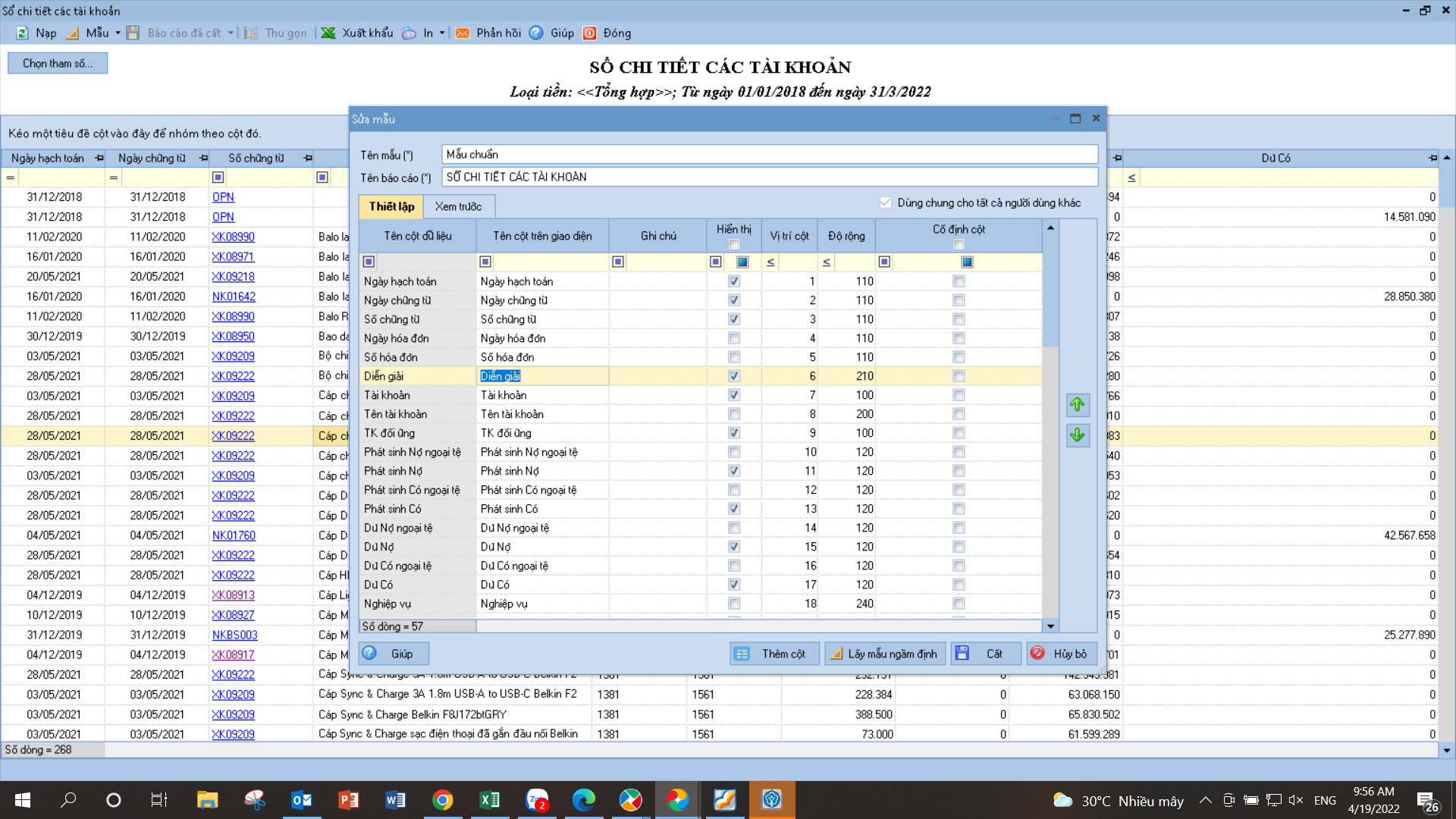
Task: Click Thu gọn toolbar item
Action: pyautogui.click(x=276, y=33)
